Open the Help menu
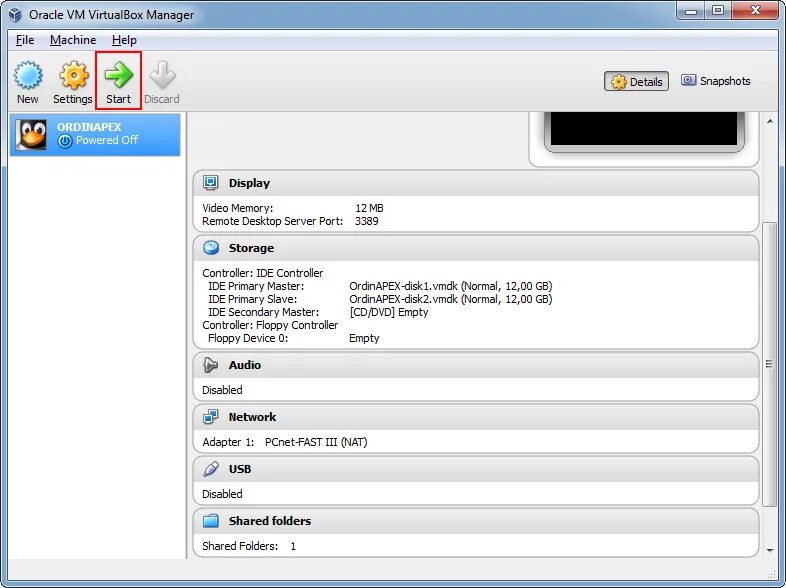 (124, 40)
